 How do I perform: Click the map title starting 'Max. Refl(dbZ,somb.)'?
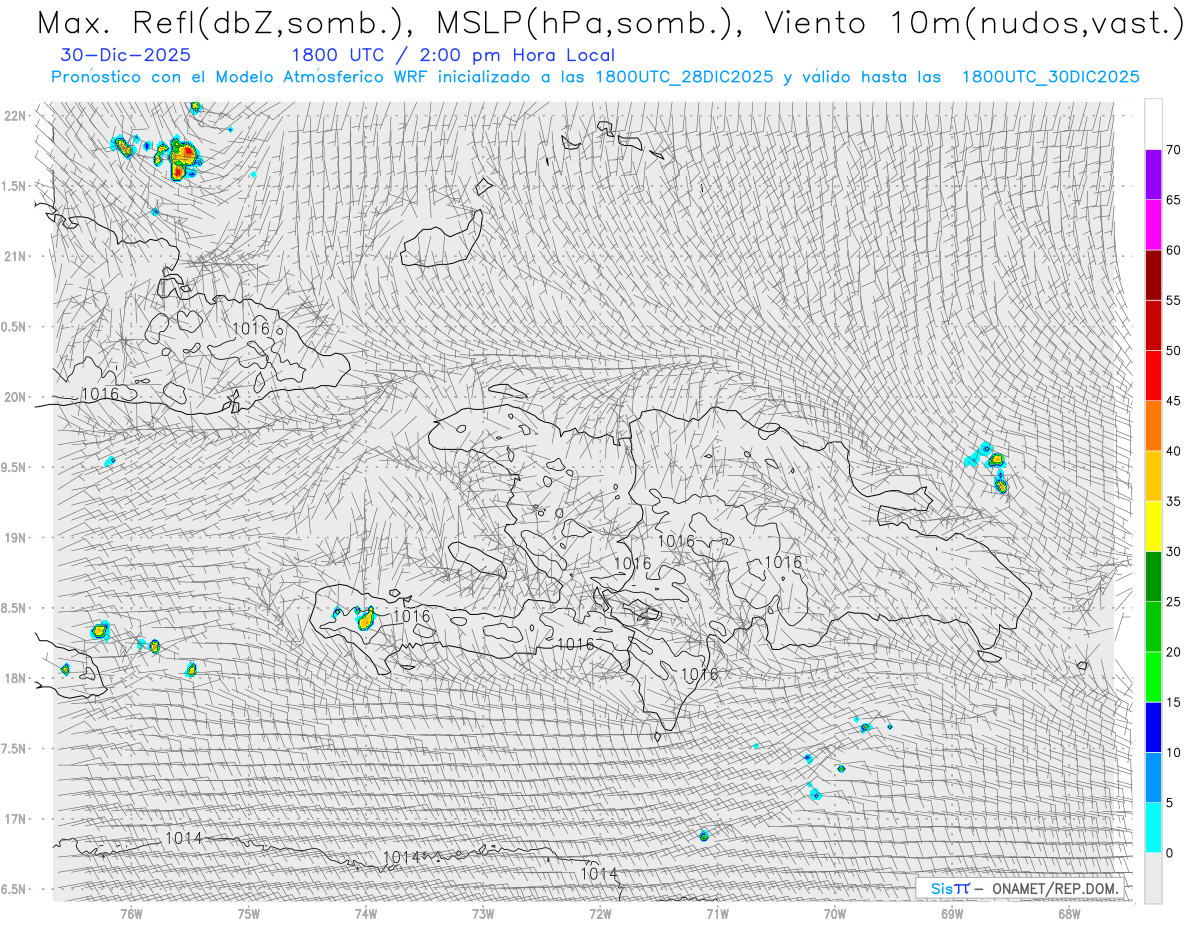[609, 23]
